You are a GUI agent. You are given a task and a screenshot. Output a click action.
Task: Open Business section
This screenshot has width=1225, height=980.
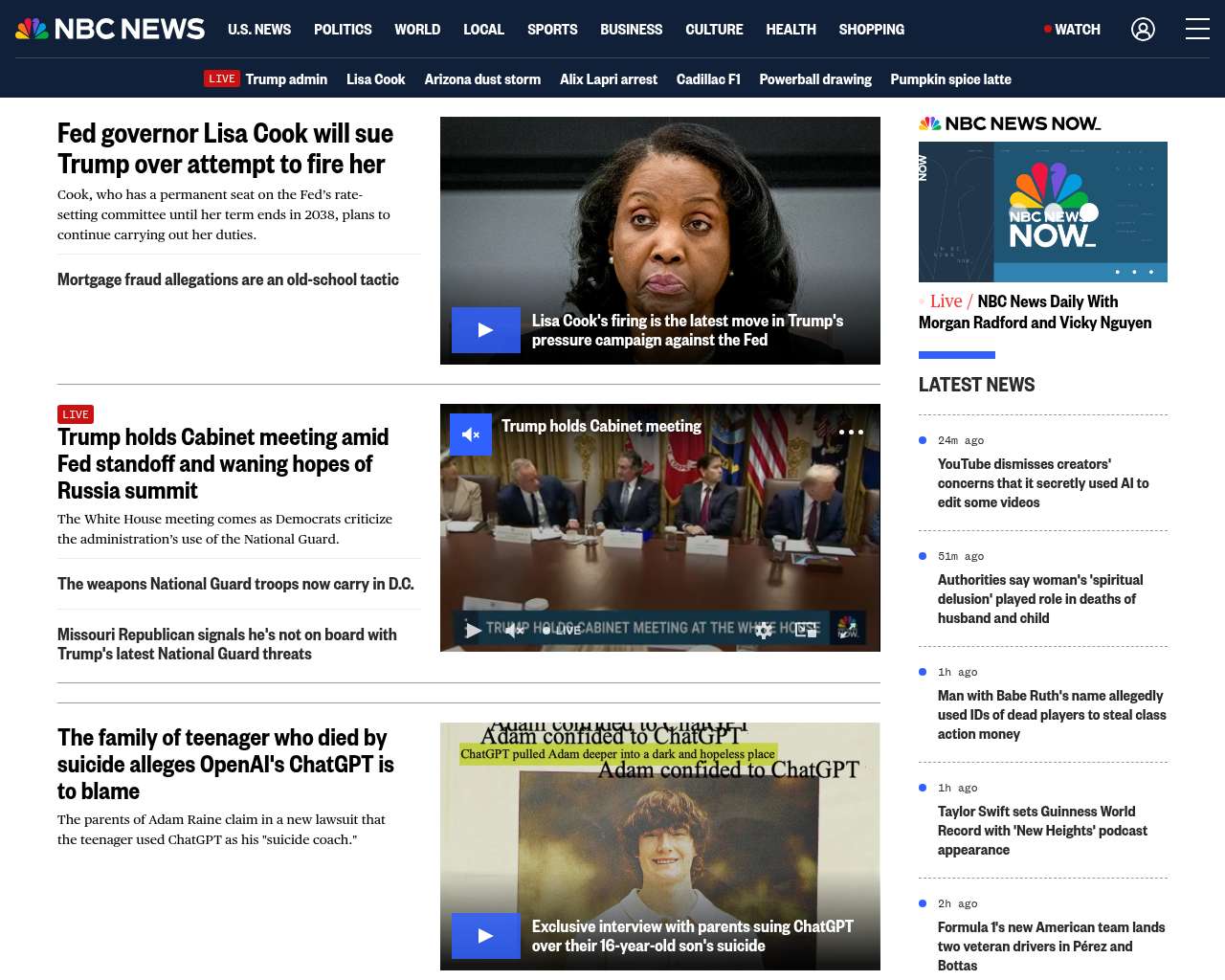point(631,30)
